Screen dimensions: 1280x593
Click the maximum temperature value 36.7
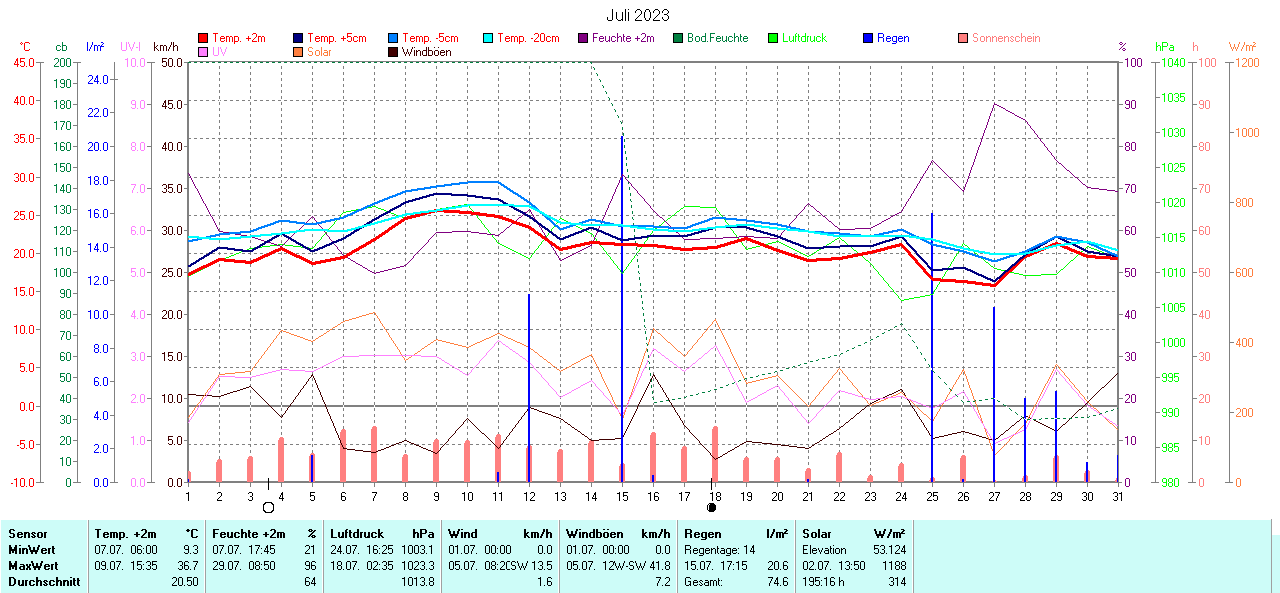[x=188, y=565]
